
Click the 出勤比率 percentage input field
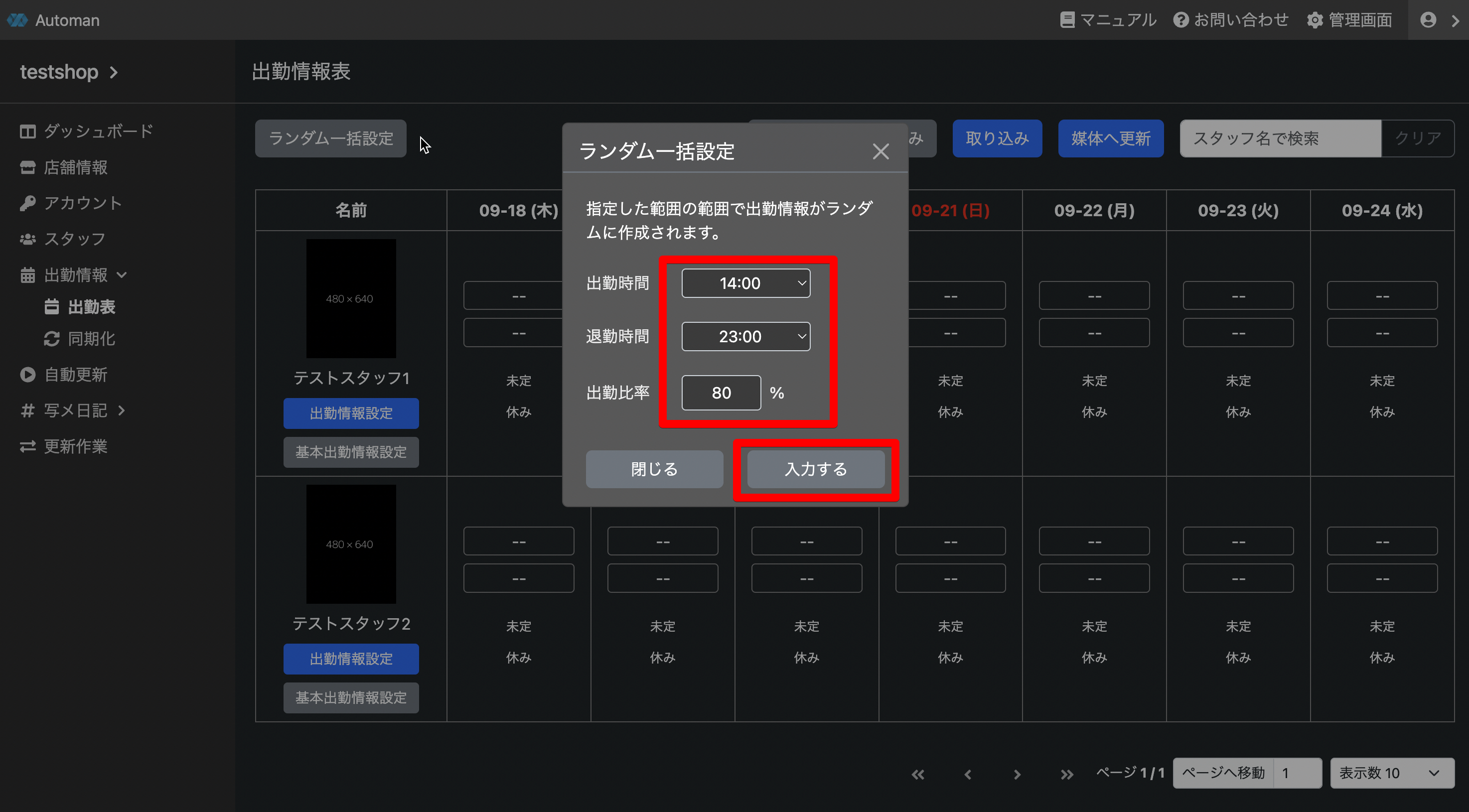721,393
